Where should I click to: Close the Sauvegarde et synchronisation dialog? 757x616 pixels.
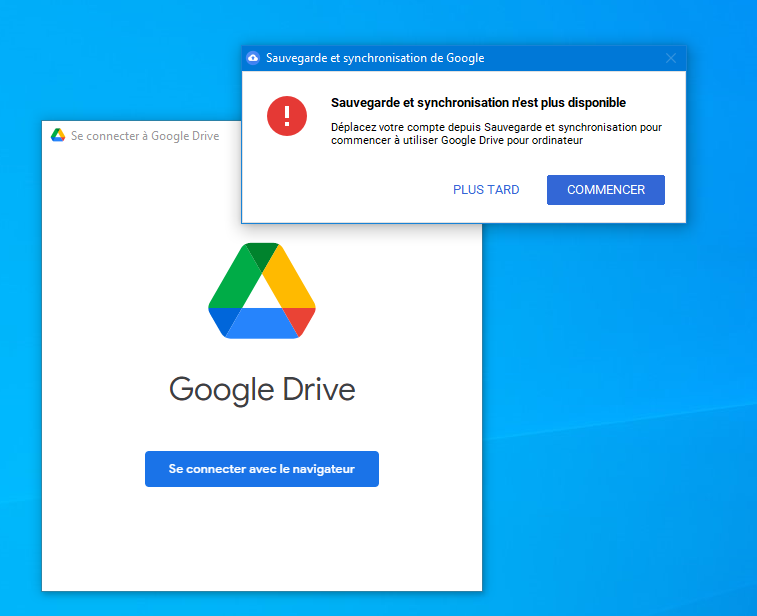(x=671, y=58)
